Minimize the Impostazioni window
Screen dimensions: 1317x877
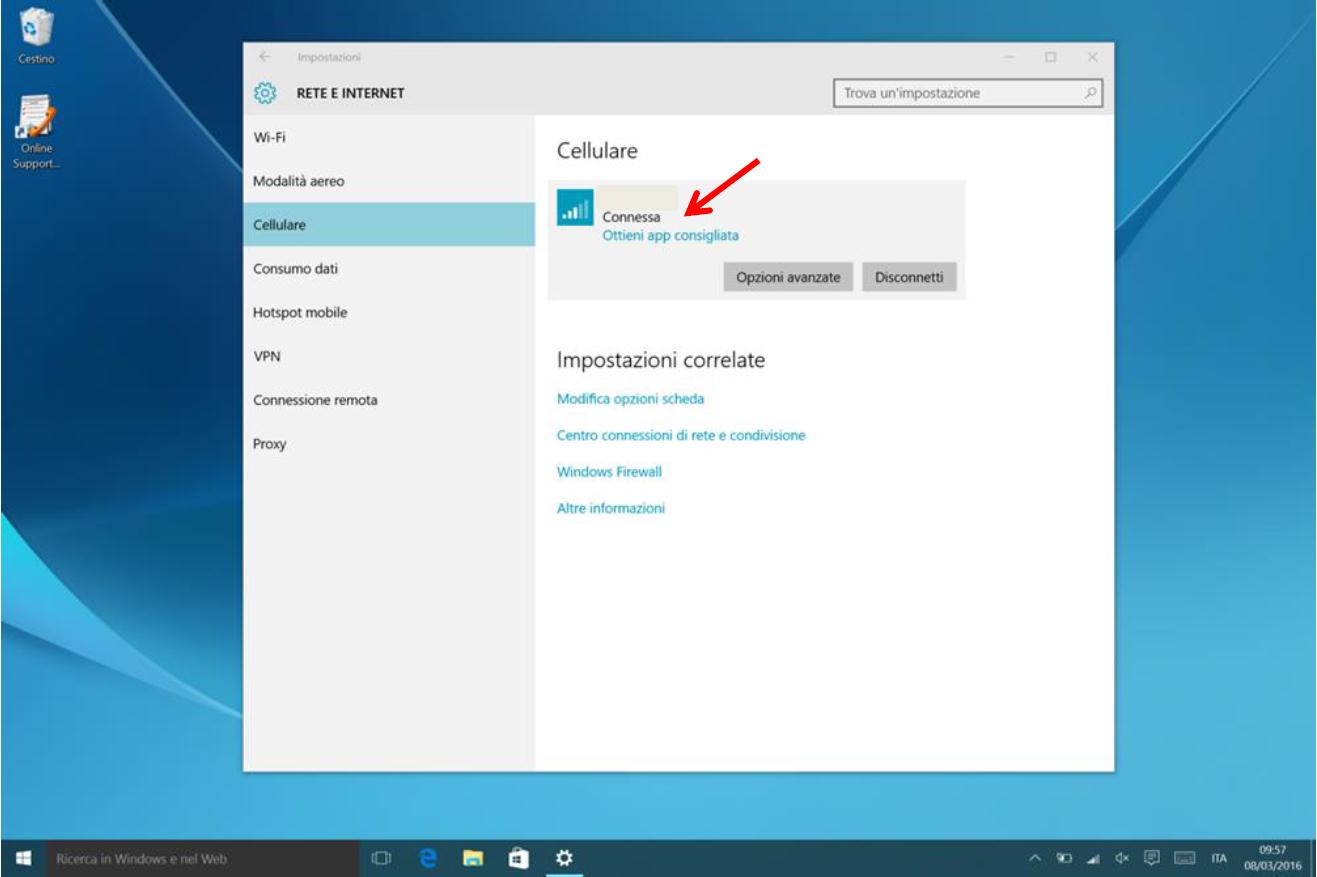pyautogui.click(x=1010, y=58)
